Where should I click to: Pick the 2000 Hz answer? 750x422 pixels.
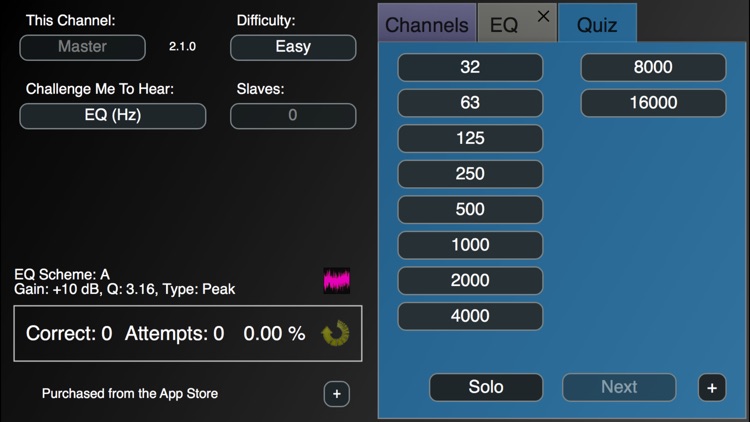[x=470, y=280]
